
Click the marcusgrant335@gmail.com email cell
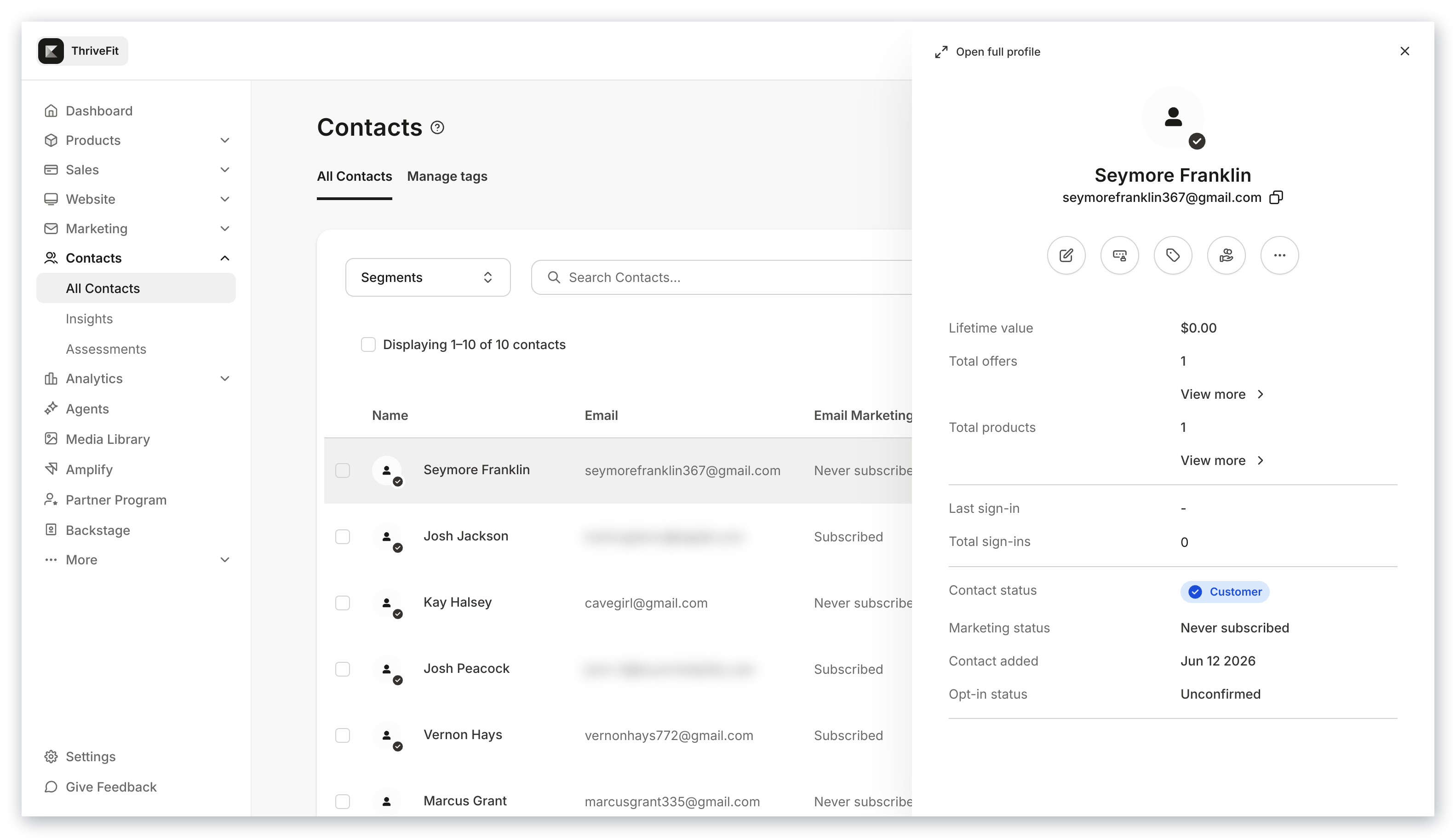672,802
